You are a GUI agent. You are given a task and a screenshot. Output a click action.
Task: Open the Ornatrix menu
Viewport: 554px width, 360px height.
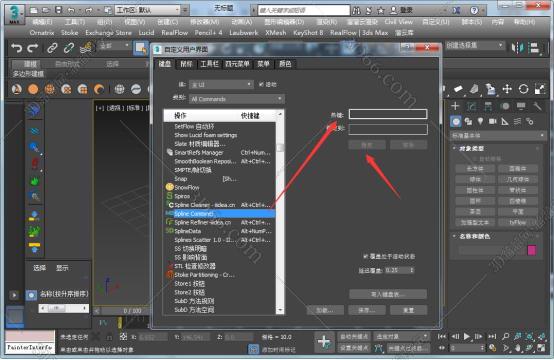[42, 33]
